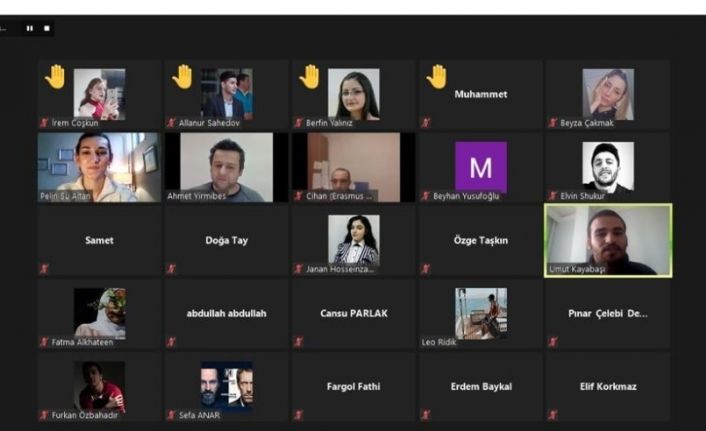The image size is (706, 431).
Task: Select Leo Ridik's profile picture tile
Action: tap(481, 313)
